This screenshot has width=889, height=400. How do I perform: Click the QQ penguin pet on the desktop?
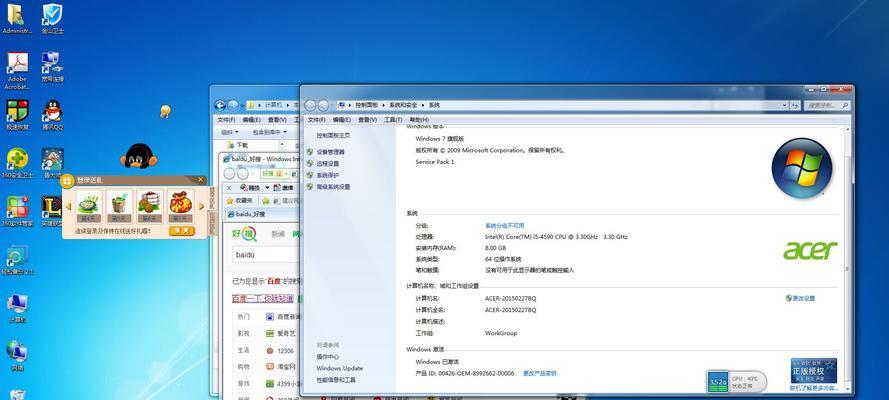tap(138, 156)
